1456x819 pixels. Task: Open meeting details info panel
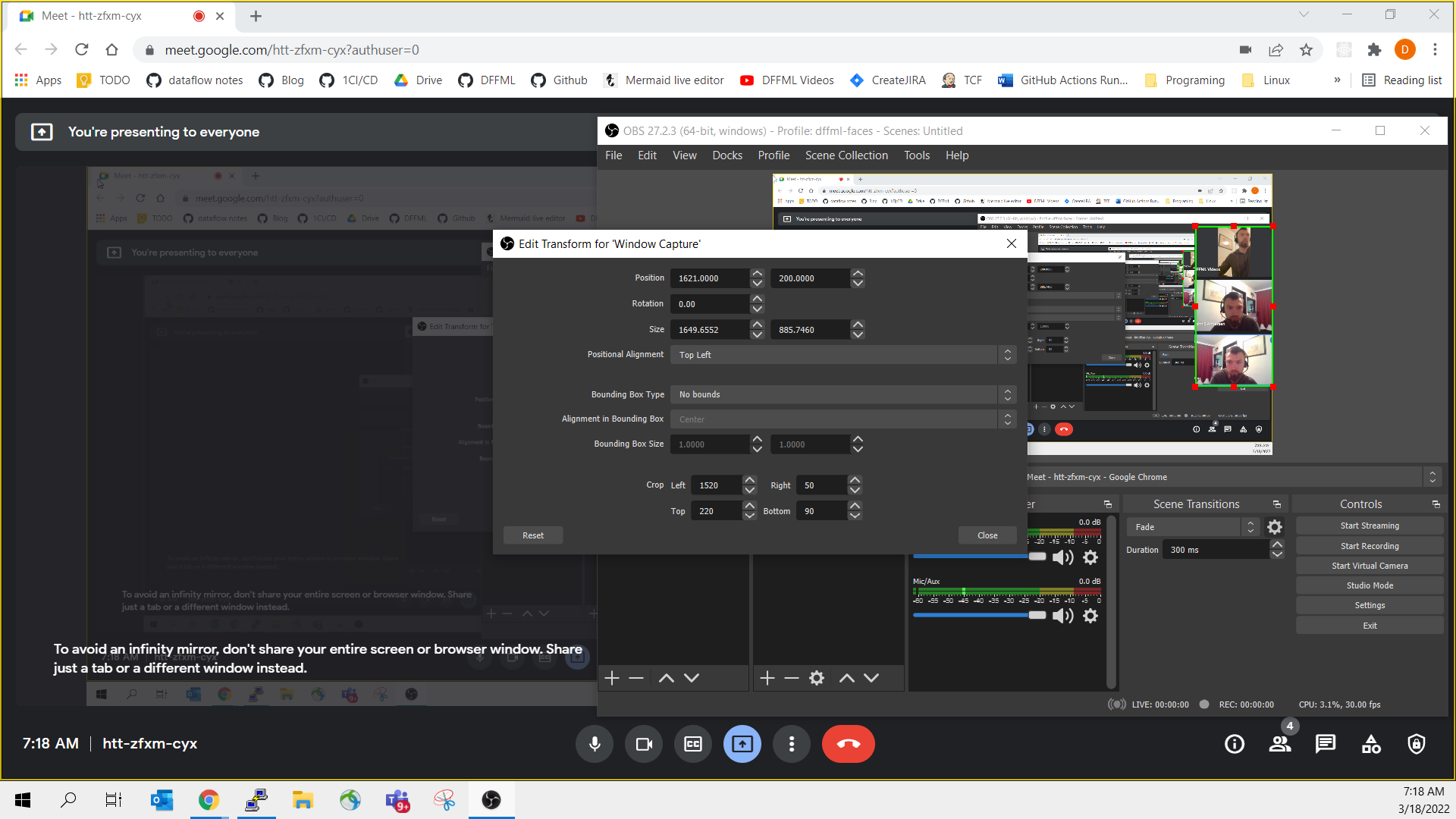(1234, 744)
